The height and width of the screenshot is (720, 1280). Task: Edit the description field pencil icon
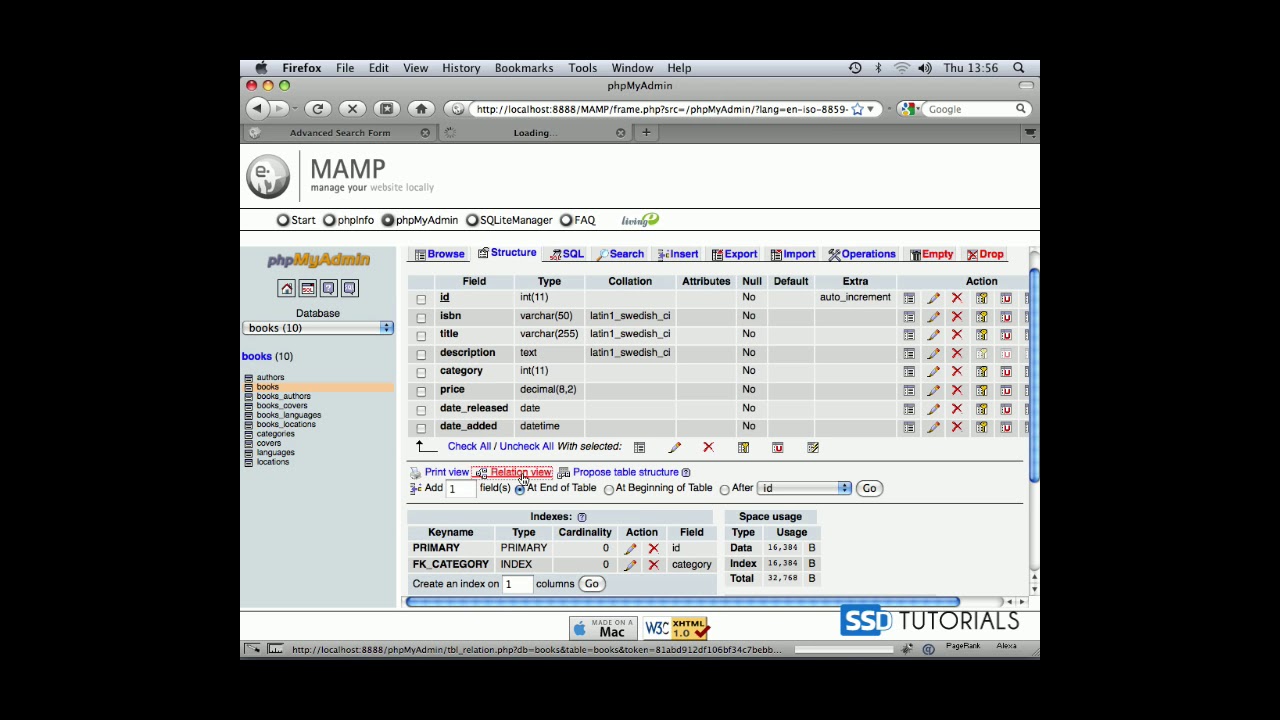pos(933,354)
